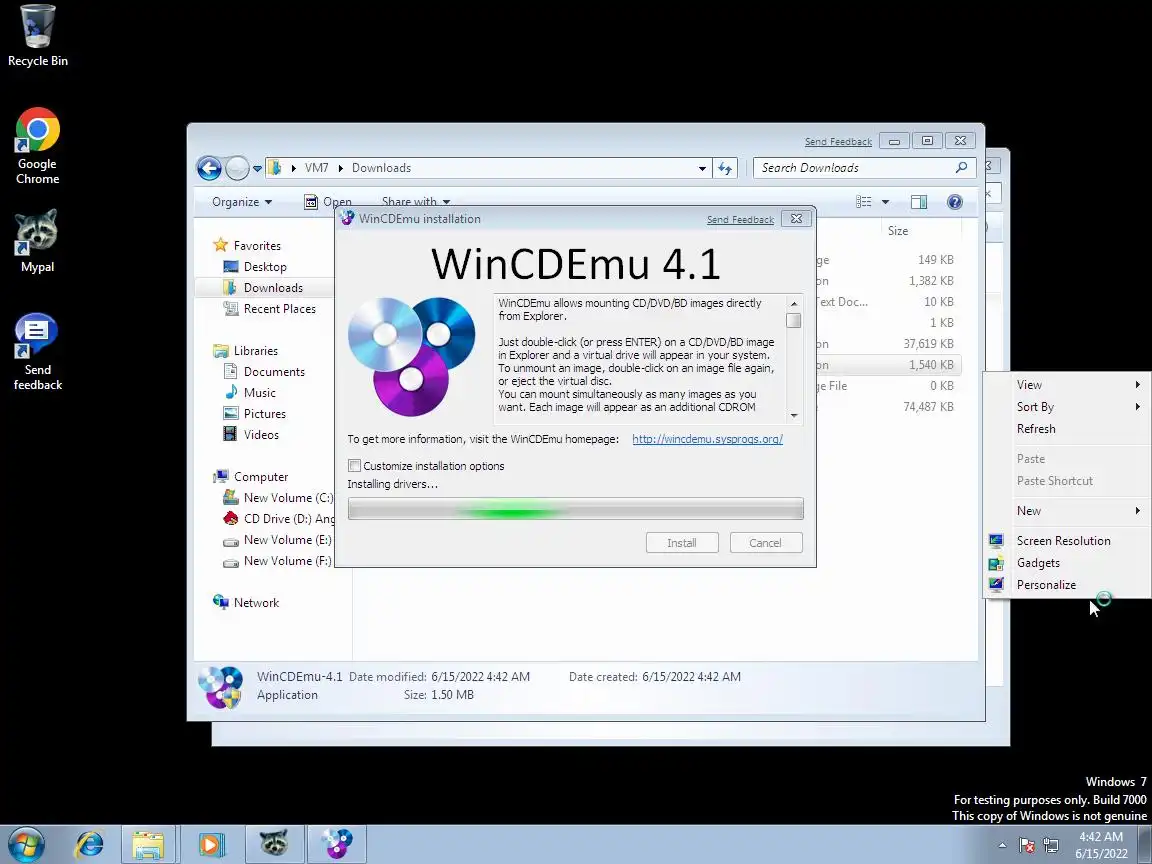Click the change view icon in Explorer
The width and height of the screenshot is (1152, 864).
pyautogui.click(x=864, y=202)
